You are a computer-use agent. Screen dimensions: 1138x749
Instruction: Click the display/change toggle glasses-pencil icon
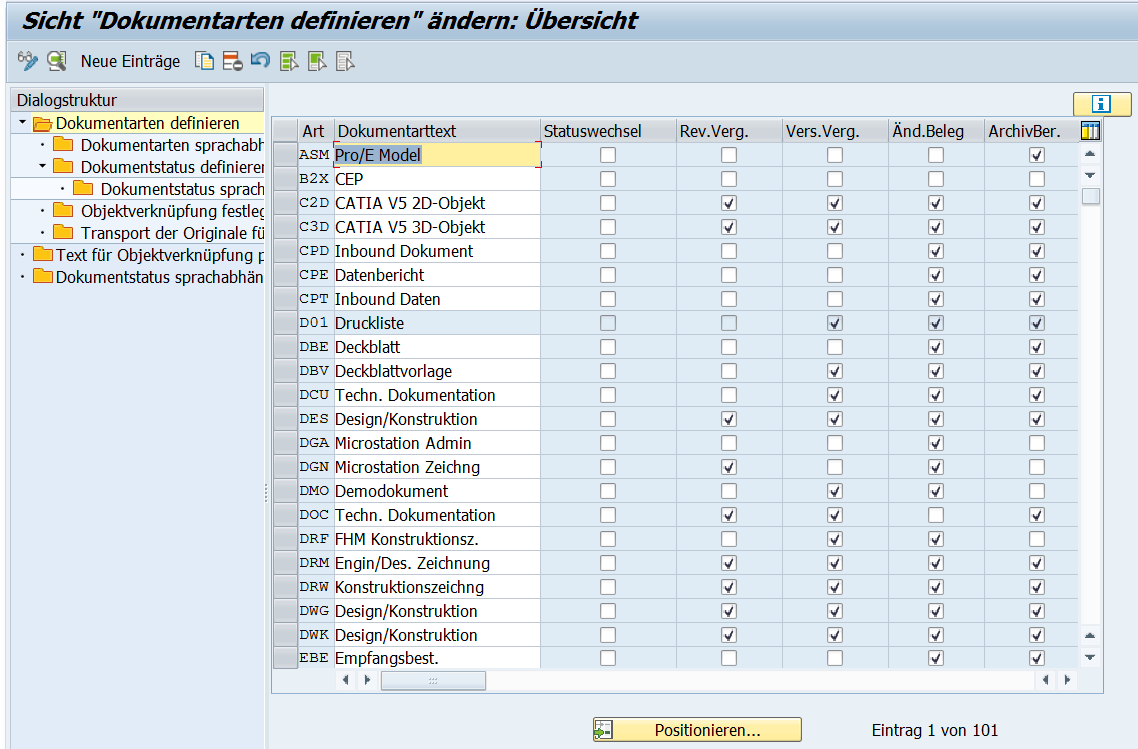[28, 61]
